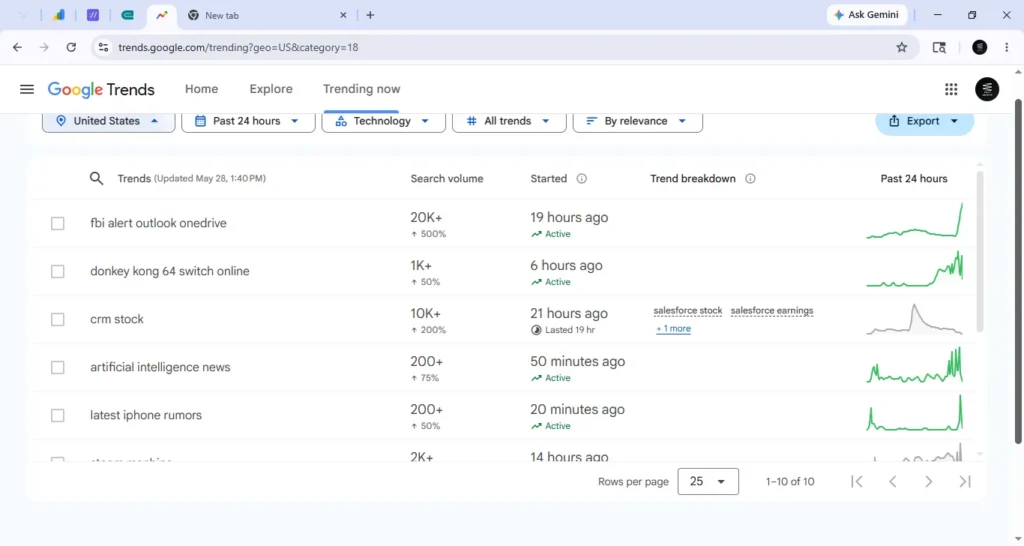Click the info icon next to Started
Image resolution: width=1024 pixels, height=546 pixels.
(x=581, y=179)
